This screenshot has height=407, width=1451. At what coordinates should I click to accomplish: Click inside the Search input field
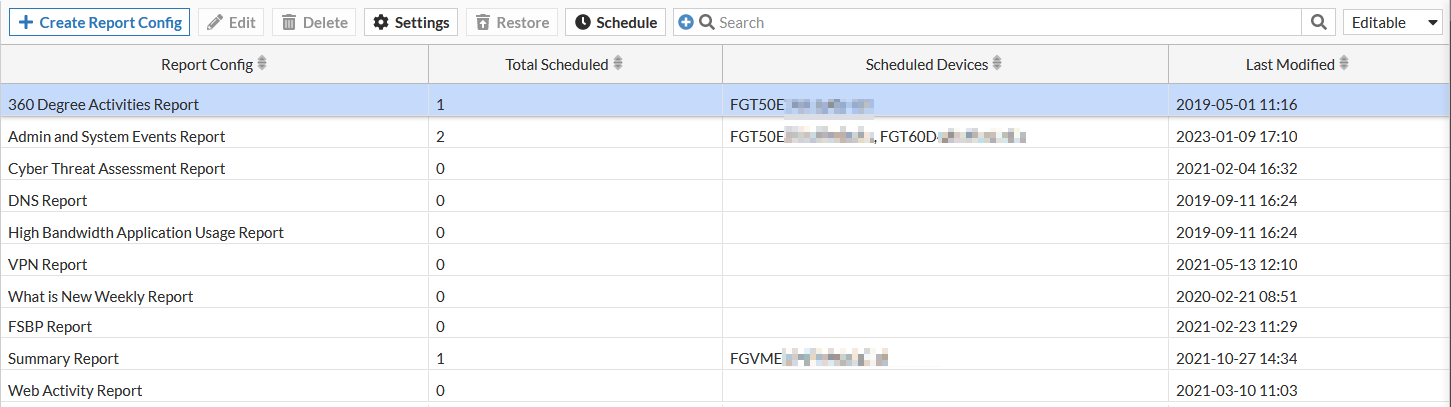[x=1000, y=22]
